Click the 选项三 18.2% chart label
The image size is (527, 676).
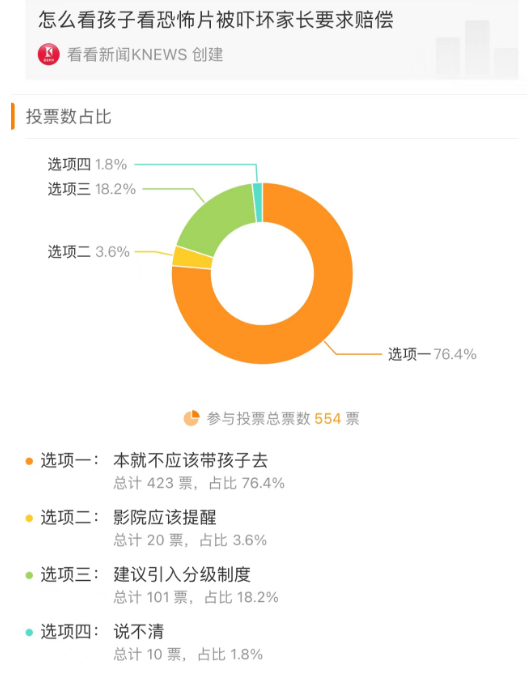point(91,189)
